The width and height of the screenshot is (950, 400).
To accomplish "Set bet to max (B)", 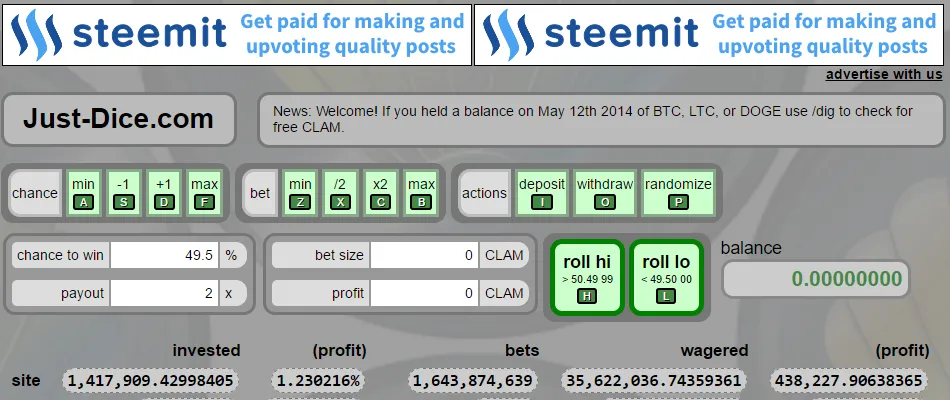I will click(x=421, y=193).
